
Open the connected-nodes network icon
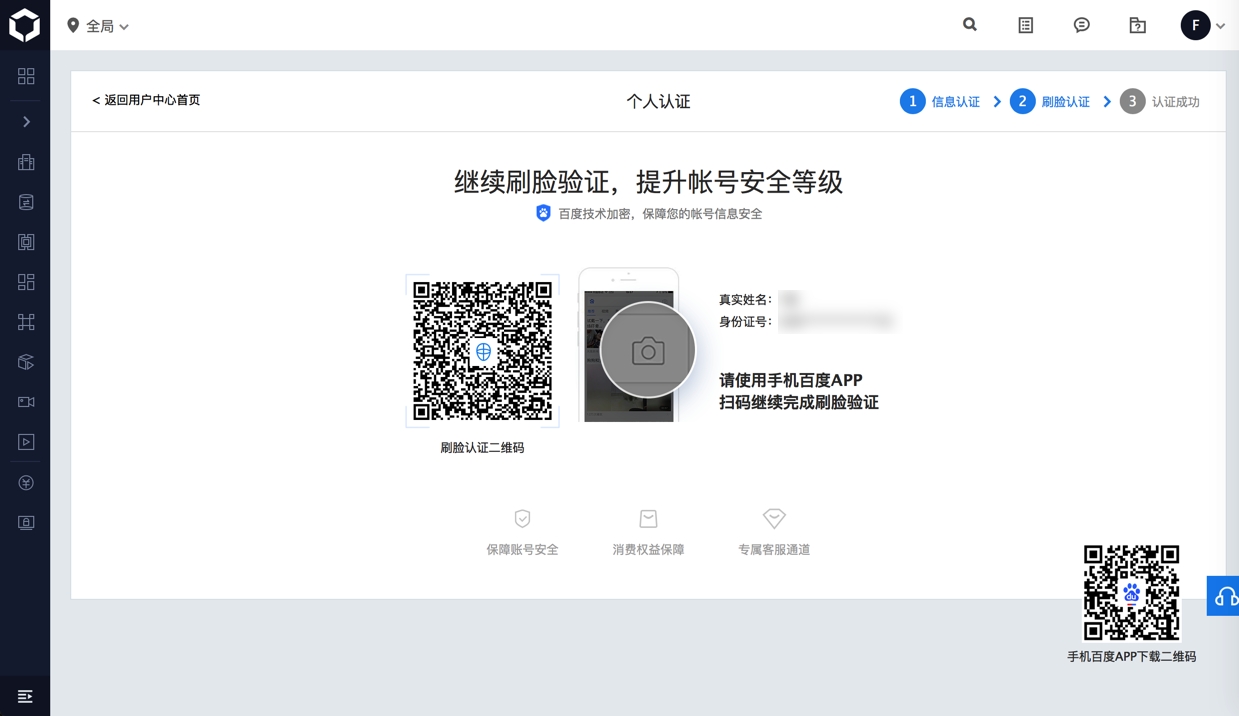tap(26, 322)
